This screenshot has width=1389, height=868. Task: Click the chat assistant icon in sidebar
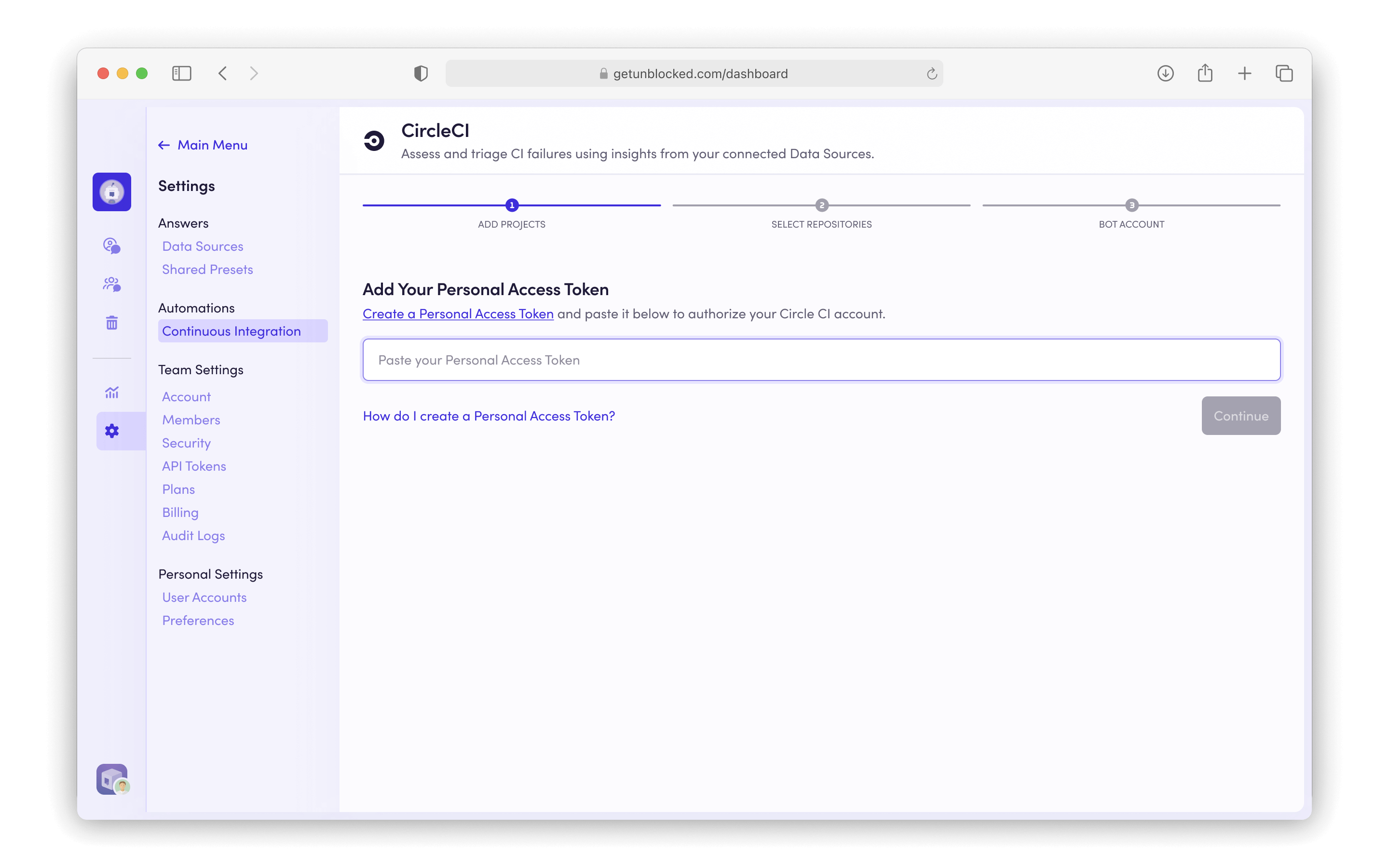click(112, 246)
